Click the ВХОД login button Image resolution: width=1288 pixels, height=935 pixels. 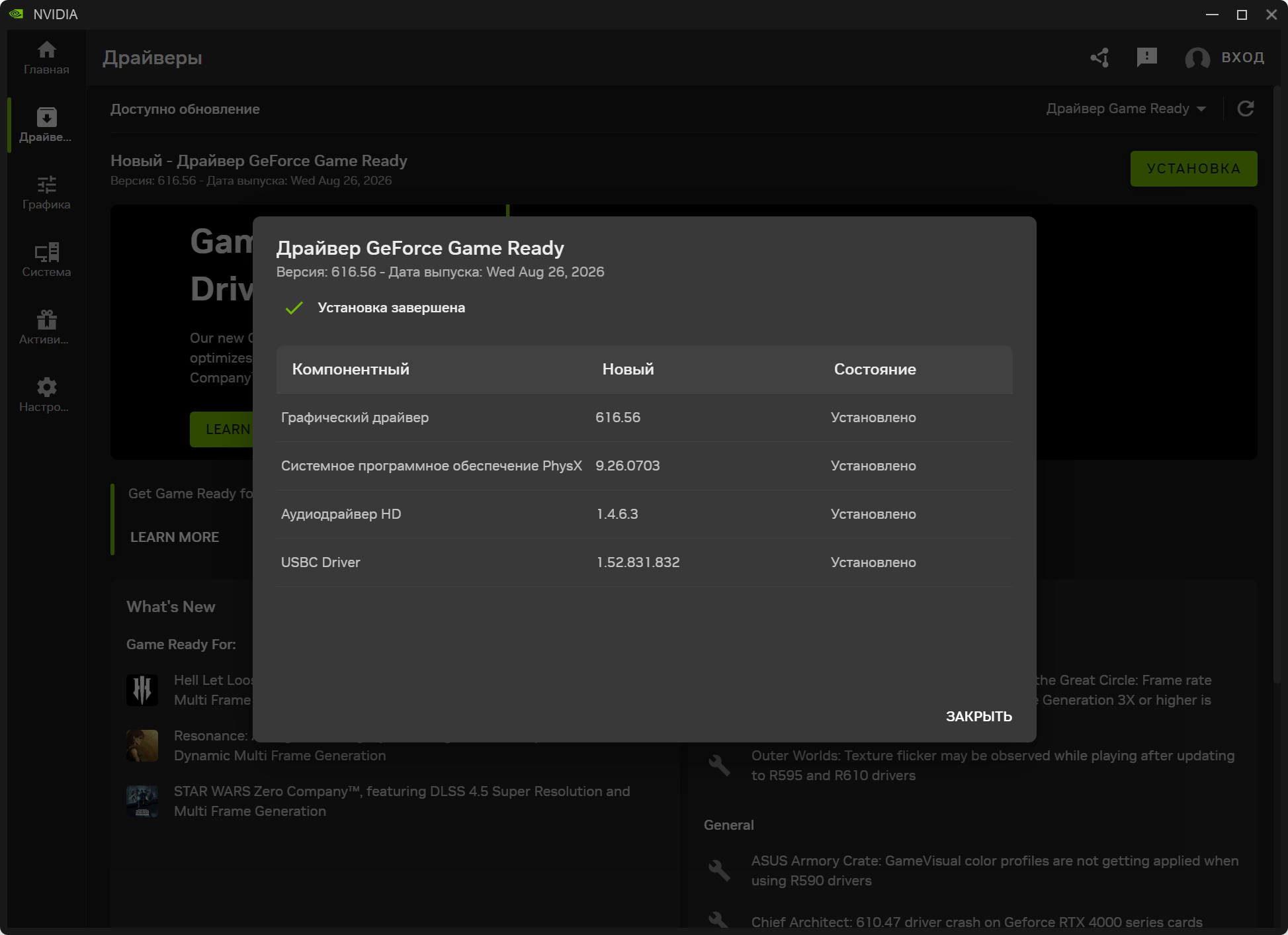click(1242, 58)
